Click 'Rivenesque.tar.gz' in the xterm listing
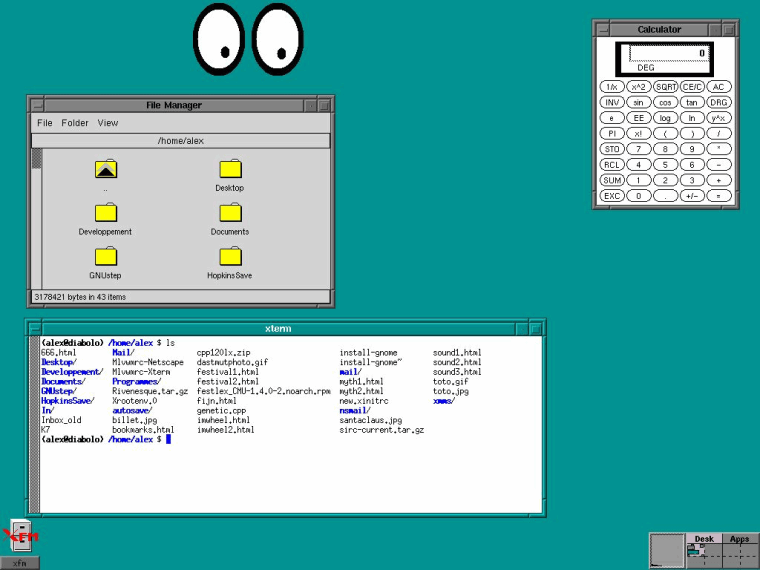The width and height of the screenshot is (760, 570). click(150, 391)
